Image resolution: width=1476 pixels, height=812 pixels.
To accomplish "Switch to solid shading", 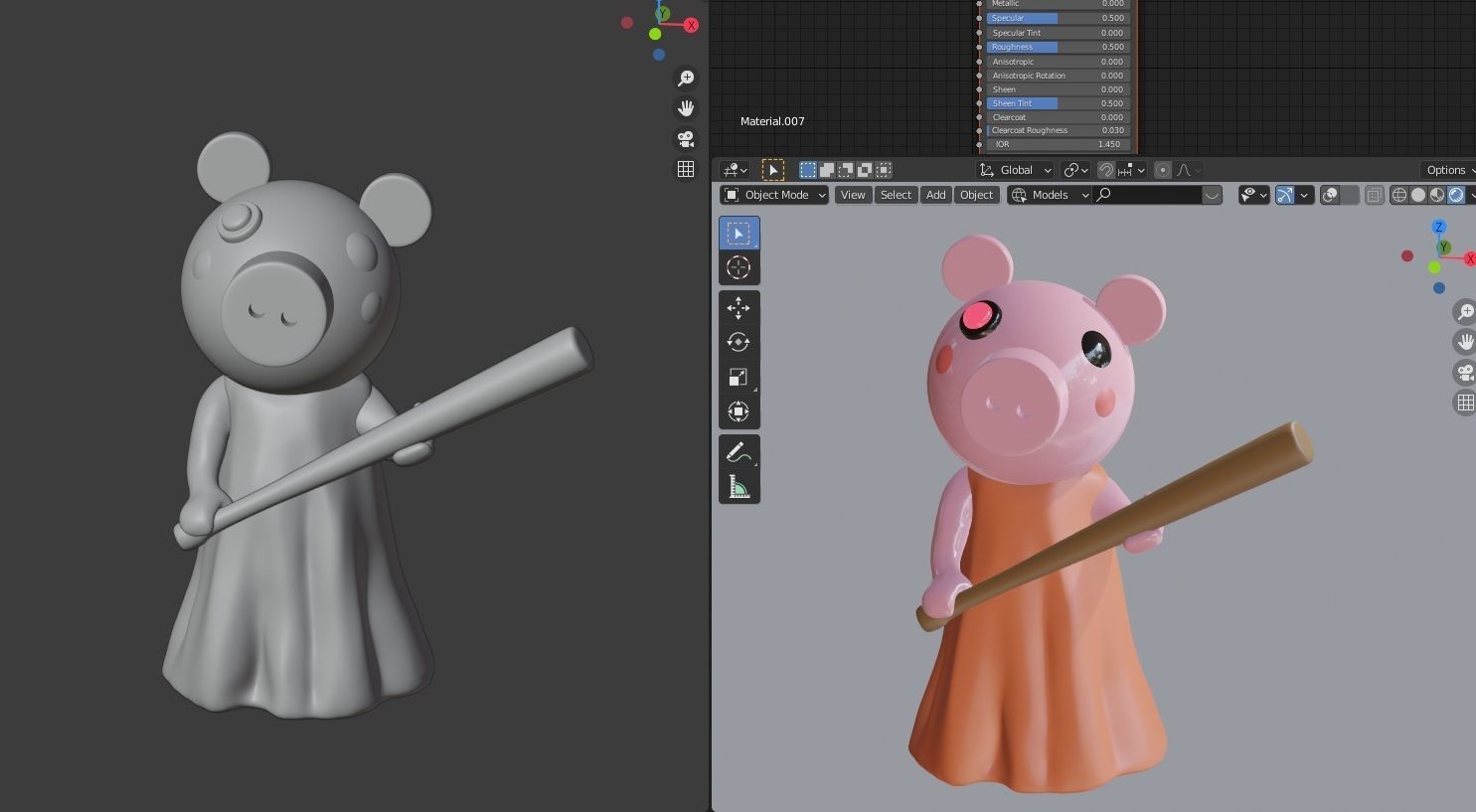I will (x=1418, y=195).
